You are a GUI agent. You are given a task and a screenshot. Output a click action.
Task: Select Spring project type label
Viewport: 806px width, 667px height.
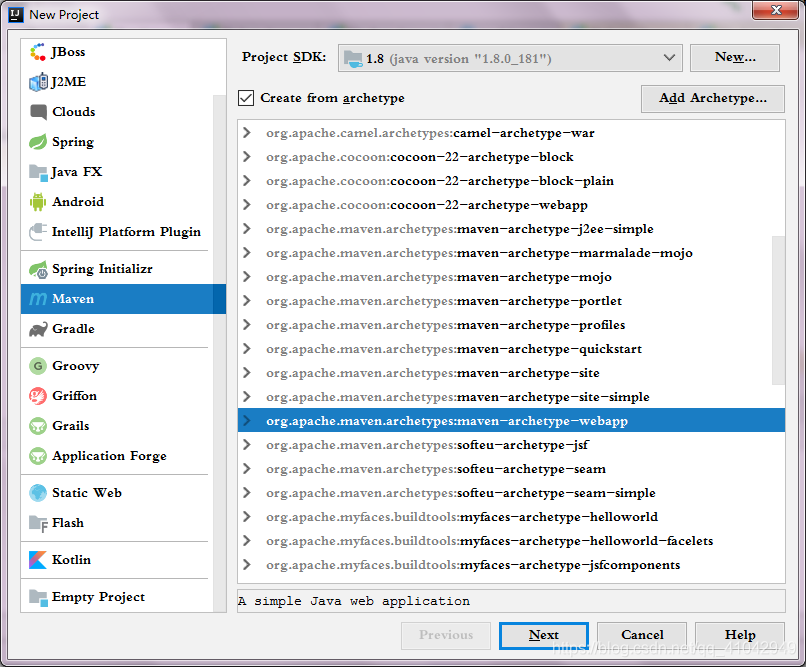point(73,142)
